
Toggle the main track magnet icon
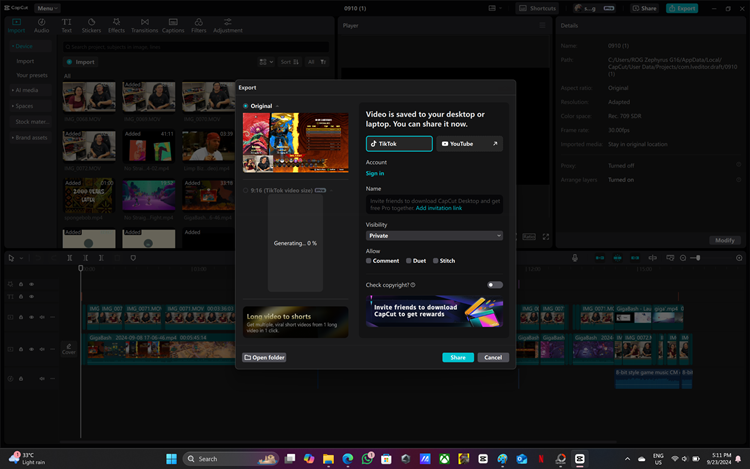tap(600, 258)
